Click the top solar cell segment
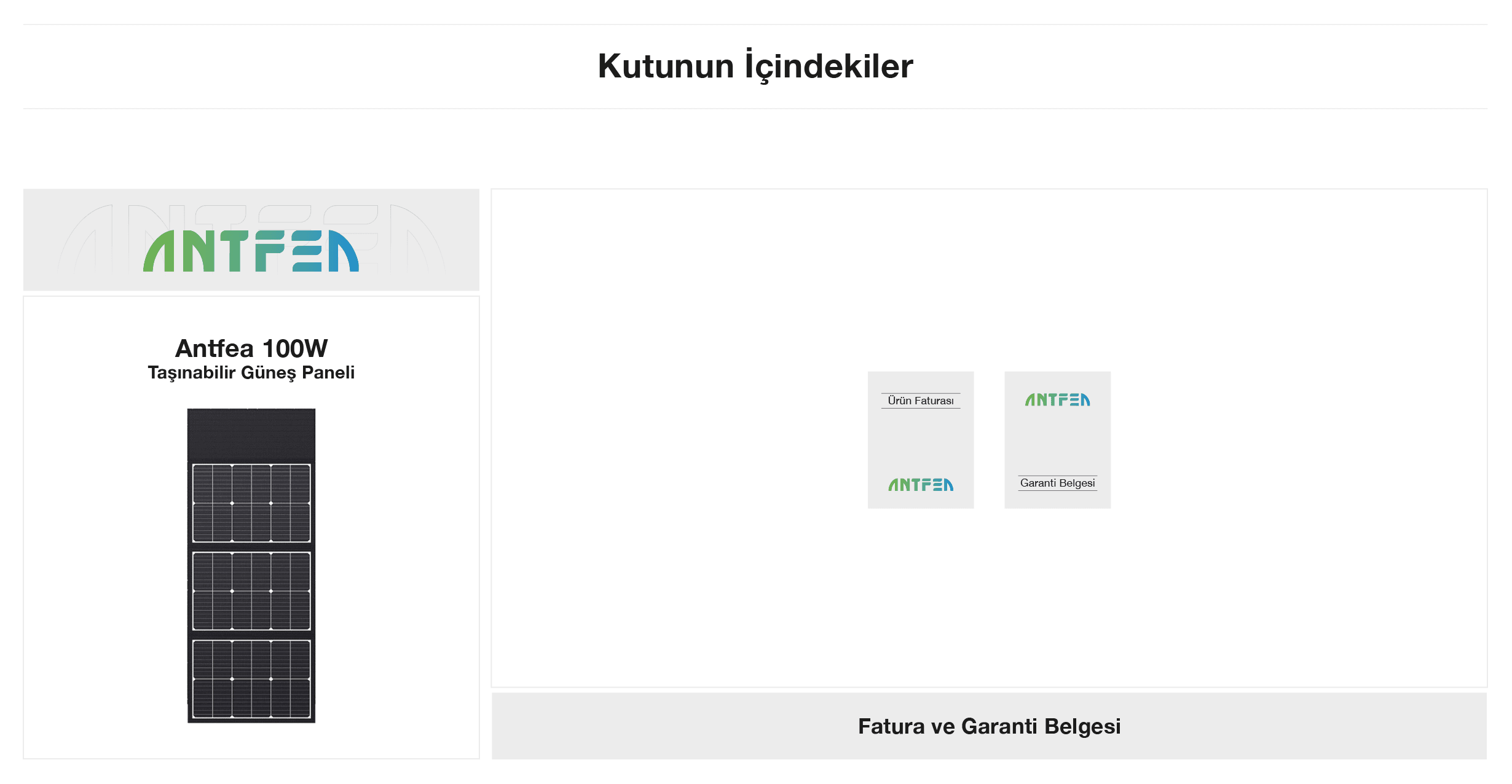The height and width of the screenshot is (784, 1512). [251, 503]
